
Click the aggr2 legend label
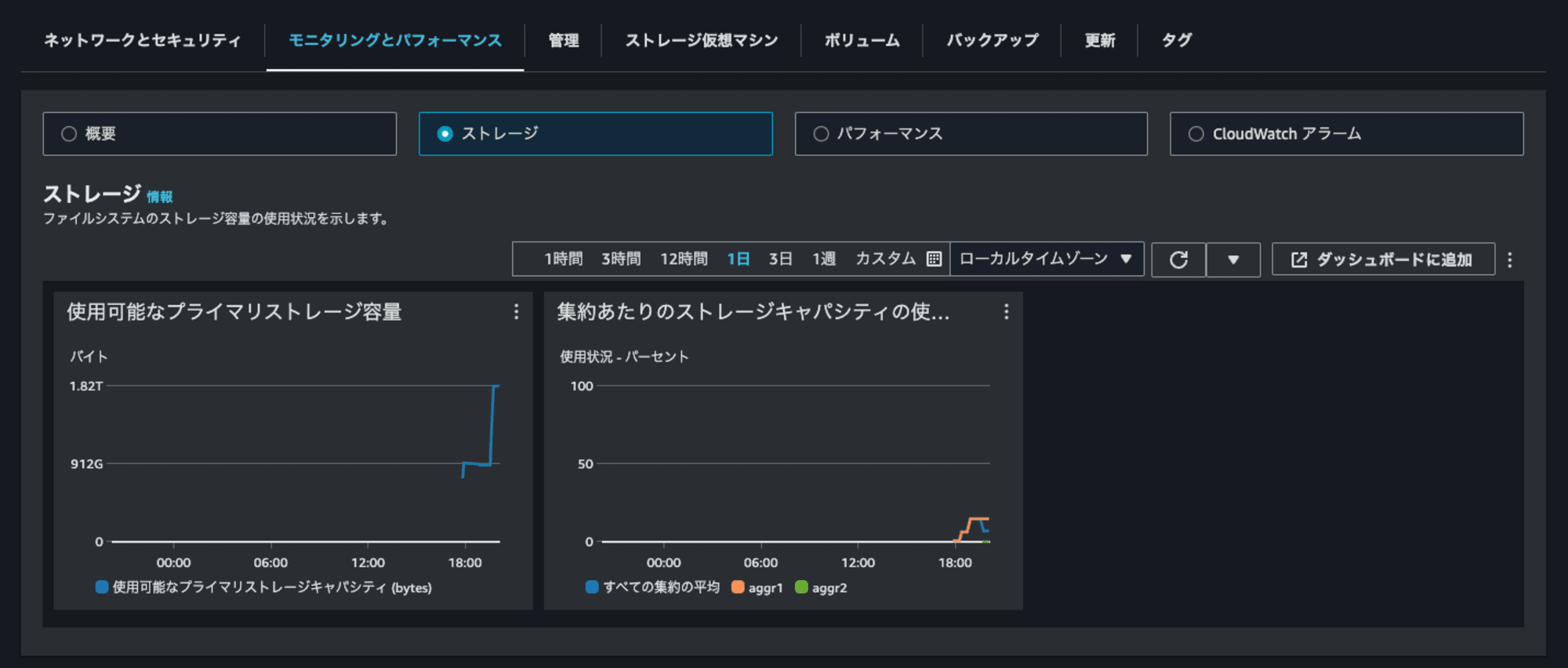829,588
